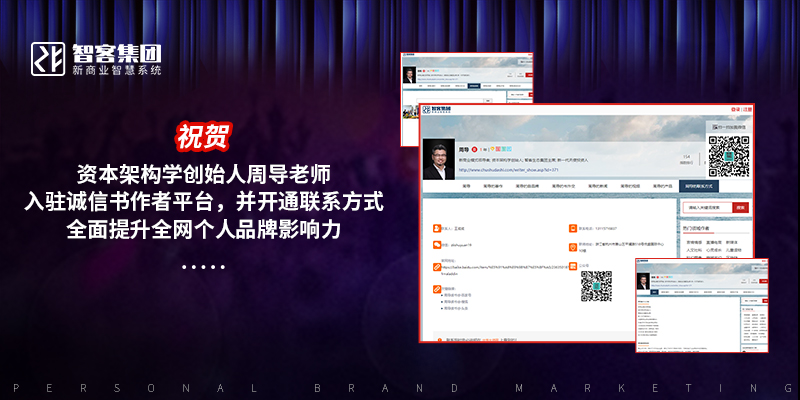Select the first 周导 tab in the profile navigation
Image resolution: width=800 pixels, height=400 pixels.
point(466,186)
